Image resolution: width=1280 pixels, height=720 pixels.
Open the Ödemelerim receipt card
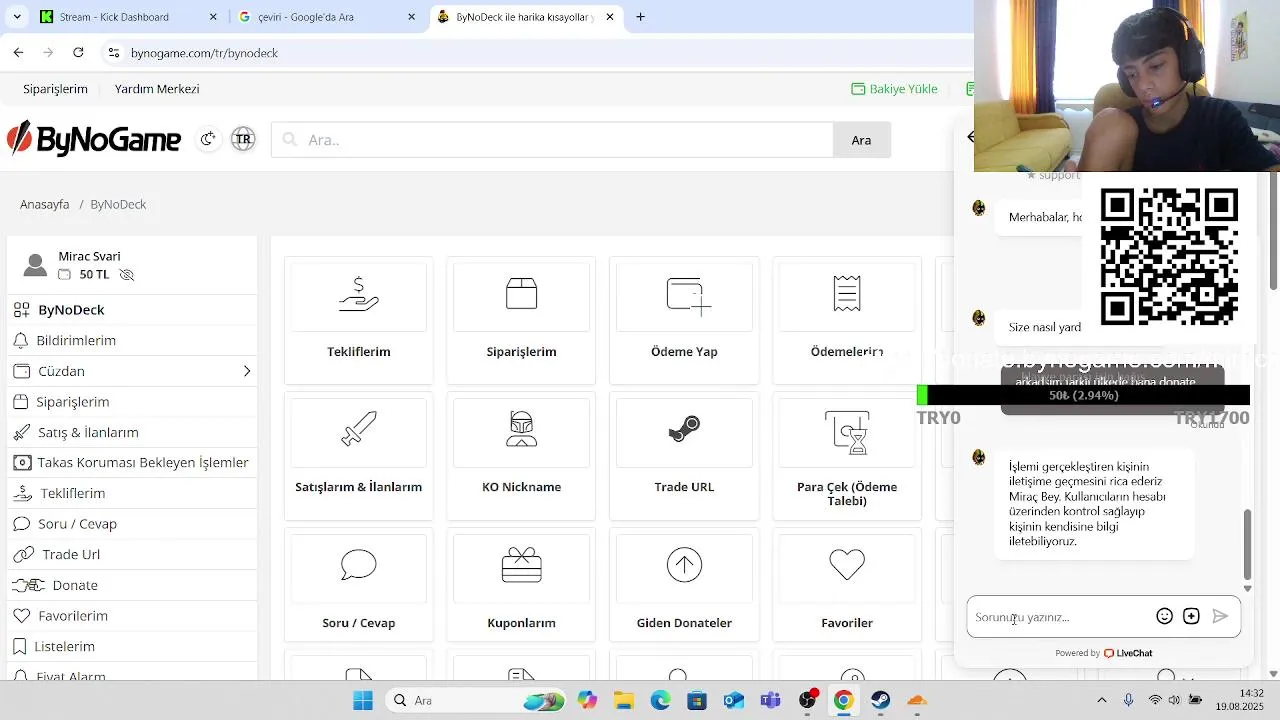point(847,320)
